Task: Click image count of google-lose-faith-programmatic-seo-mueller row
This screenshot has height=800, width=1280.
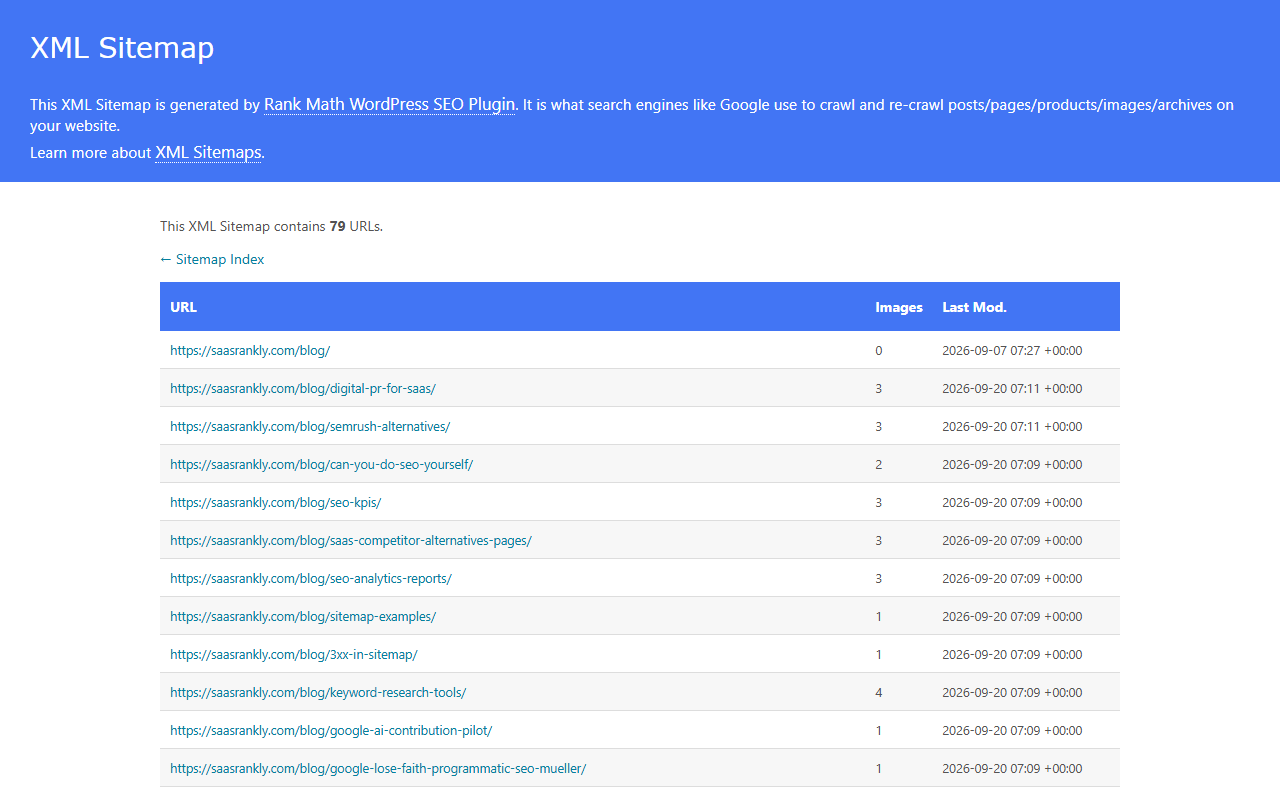Action: [879, 768]
